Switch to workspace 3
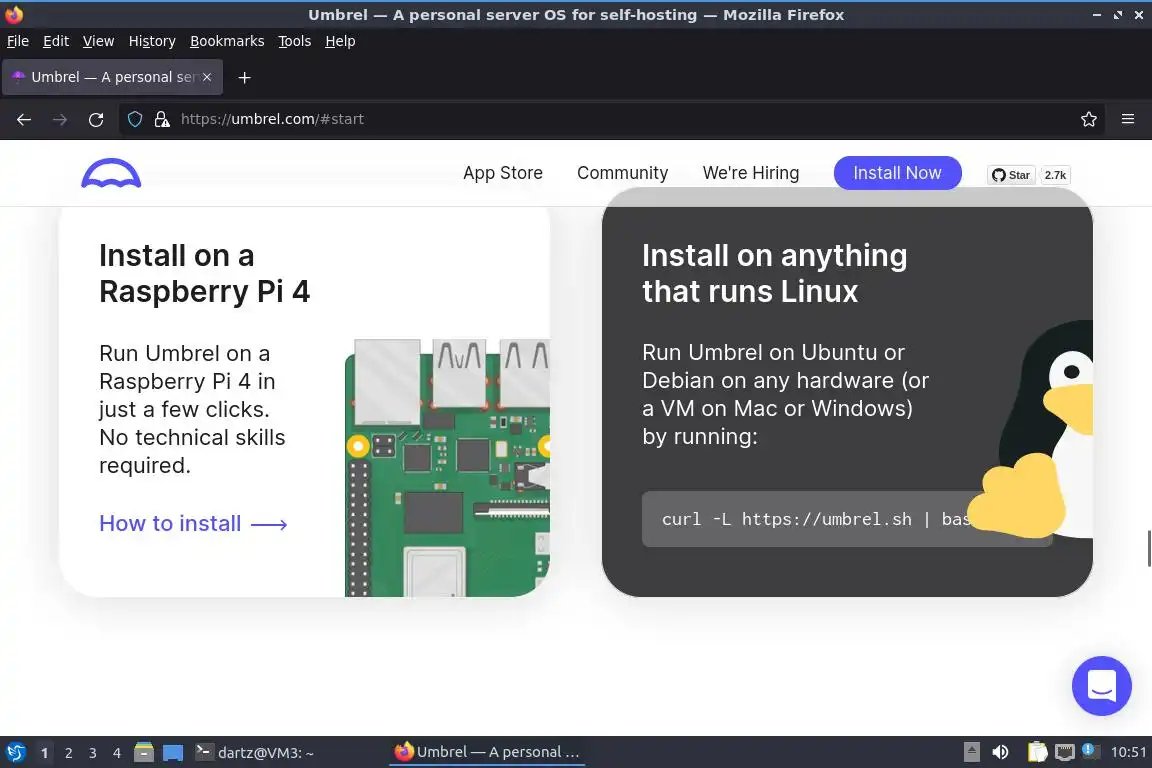Screen dimensions: 1152x768 point(93,753)
